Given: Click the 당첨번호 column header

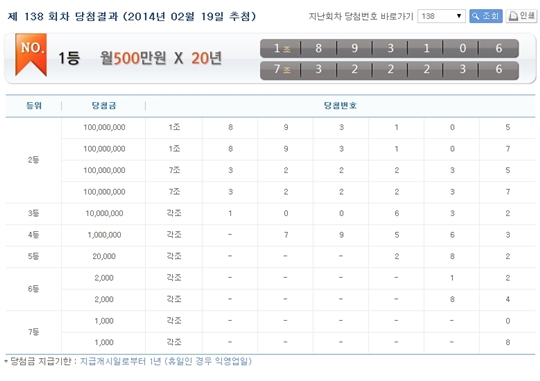Looking at the screenshot, I should click(340, 106).
